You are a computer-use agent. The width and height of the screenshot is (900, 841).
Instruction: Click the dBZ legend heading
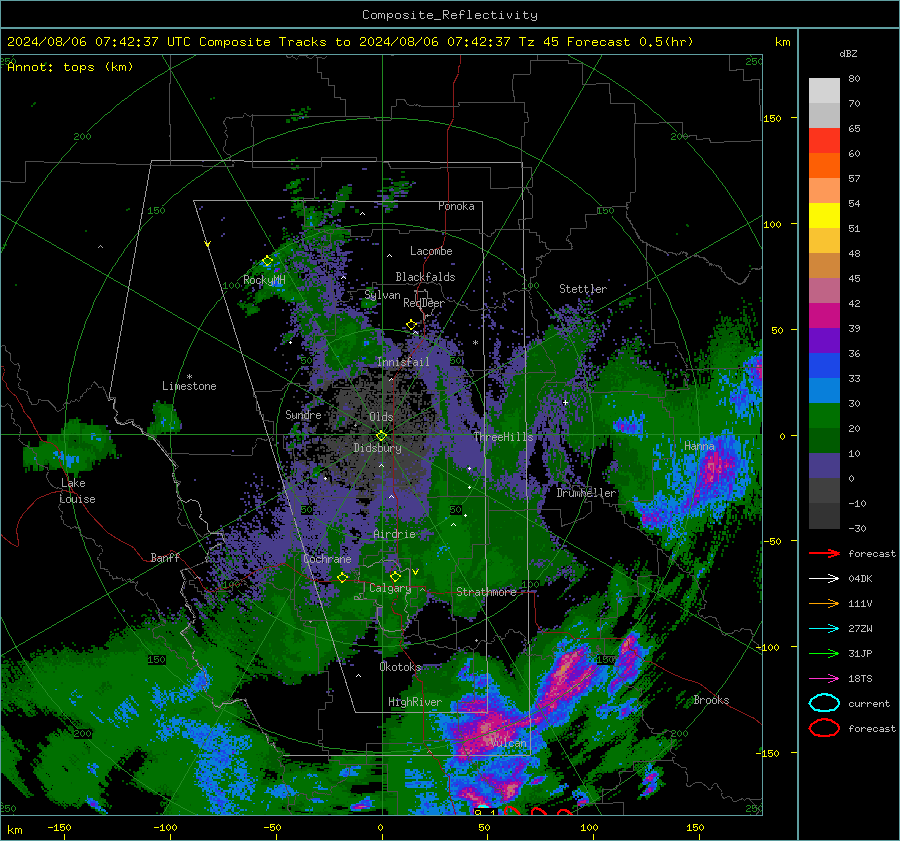848,53
